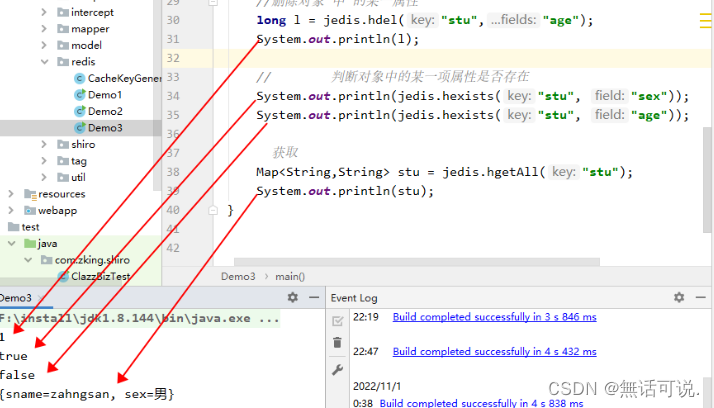The width and height of the screenshot is (714, 408).
Task: Click the editor horizontal scrollbar
Action: coord(417,262)
